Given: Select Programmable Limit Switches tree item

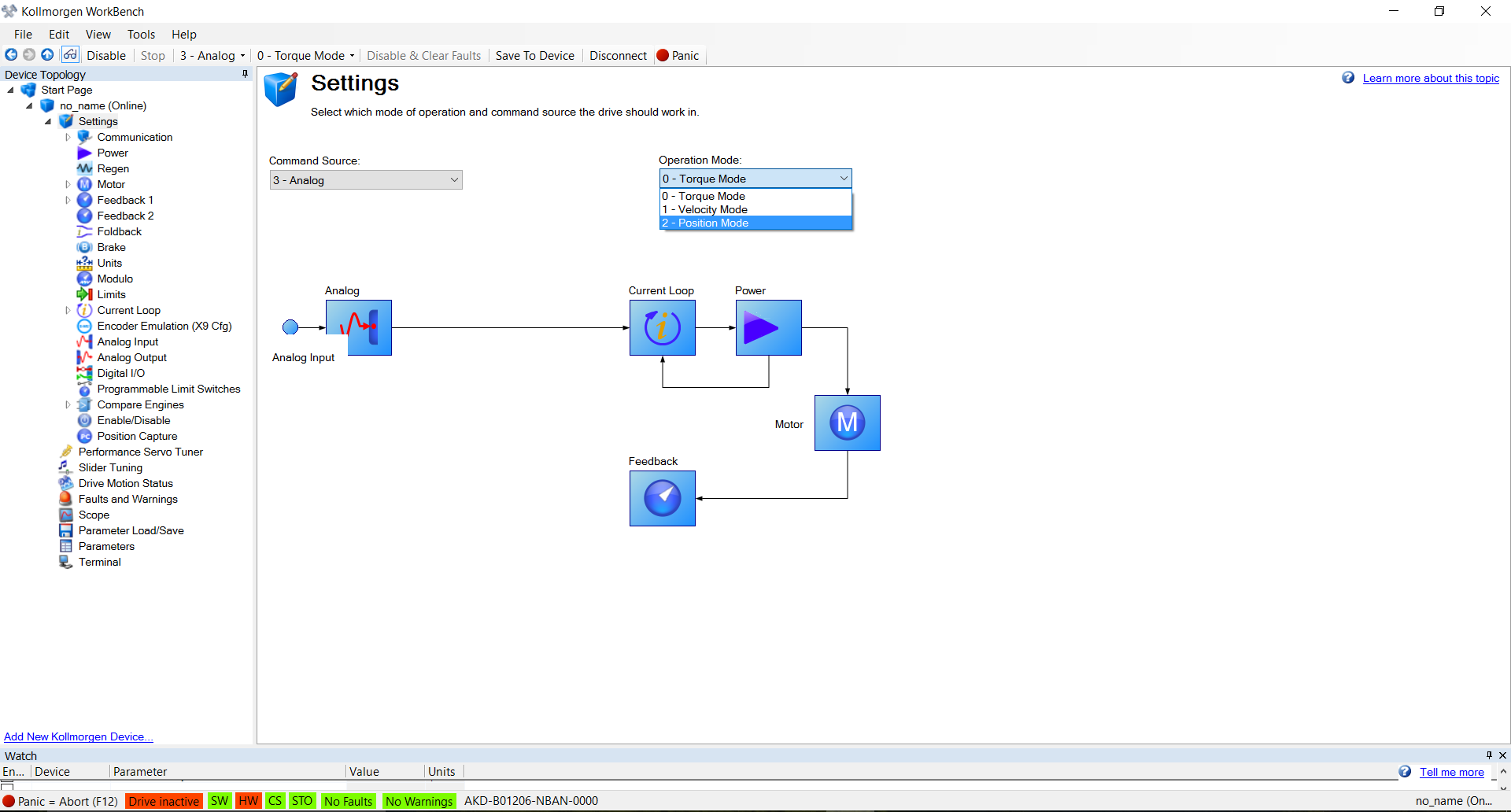Looking at the screenshot, I should pos(169,389).
